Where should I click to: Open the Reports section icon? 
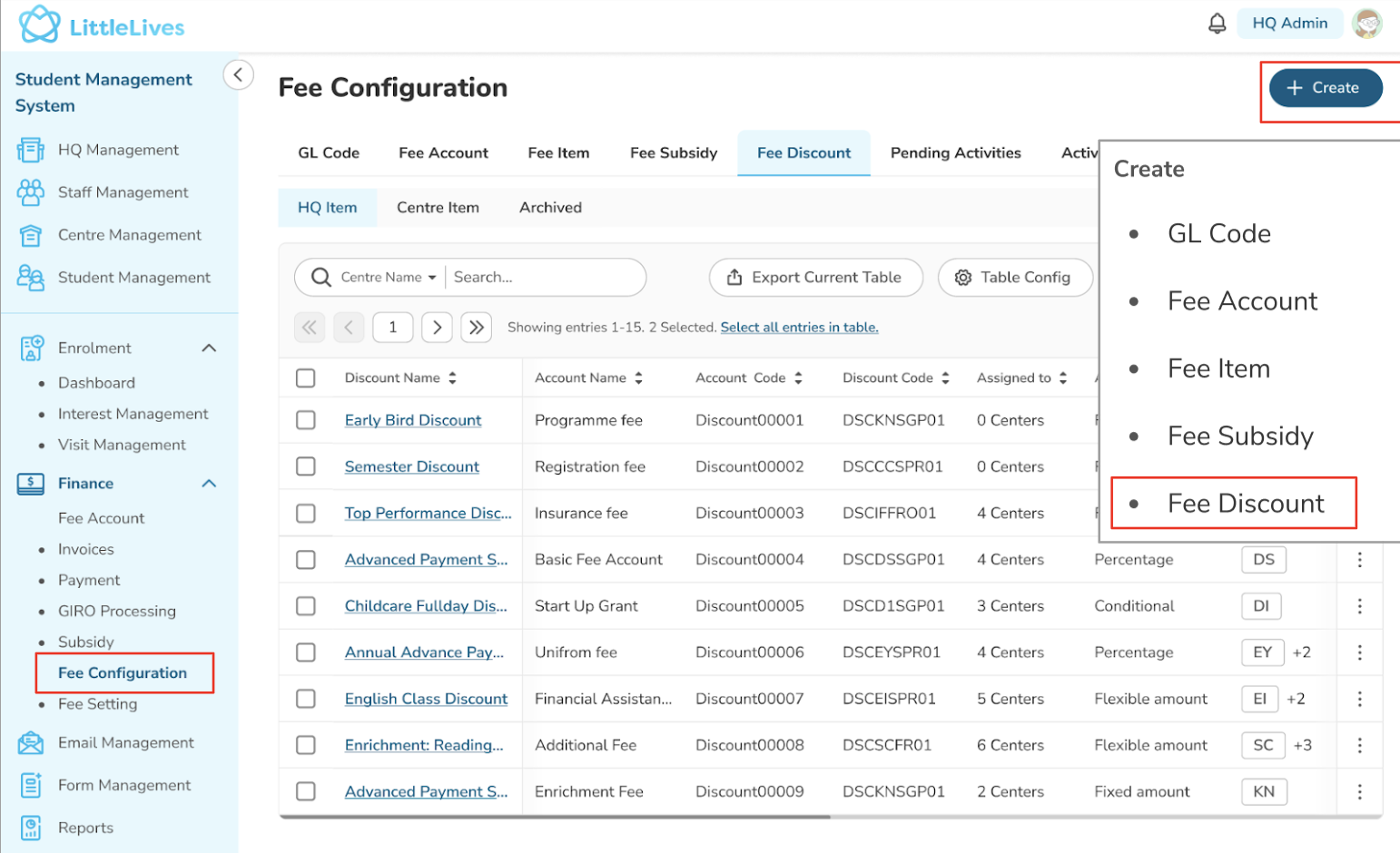[x=31, y=827]
